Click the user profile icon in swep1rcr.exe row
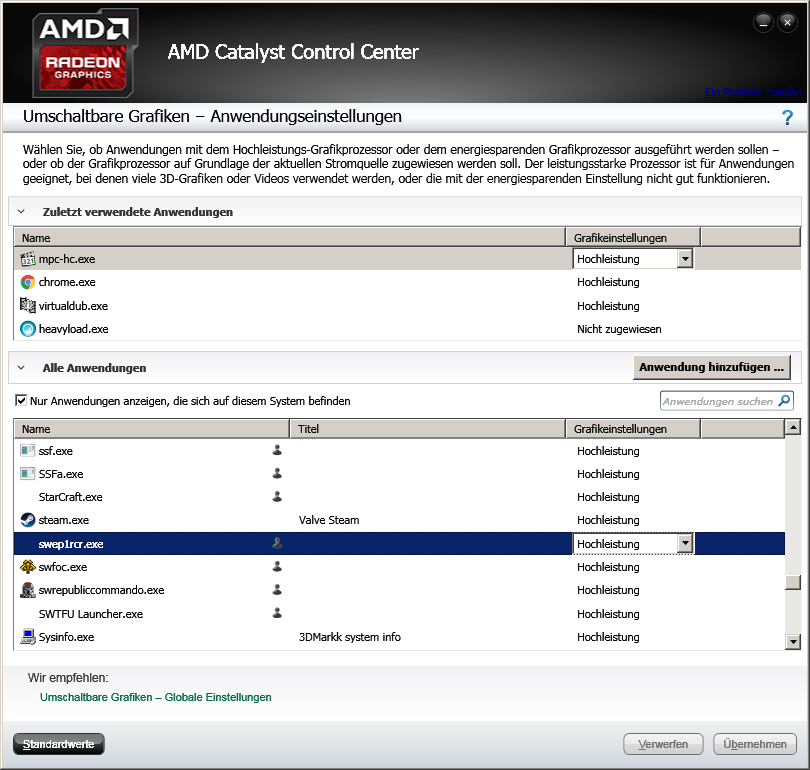Viewport: 810px width, 770px height. point(277,543)
